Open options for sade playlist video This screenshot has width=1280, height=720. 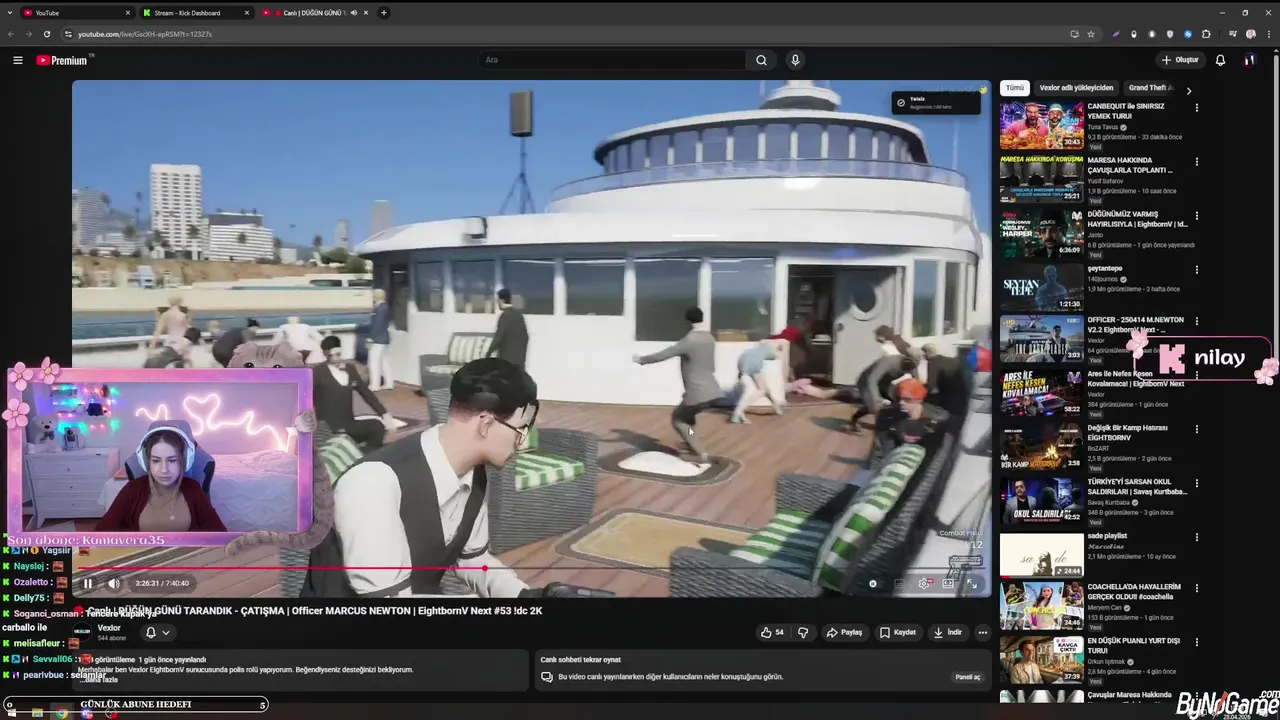click(1196, 538)
